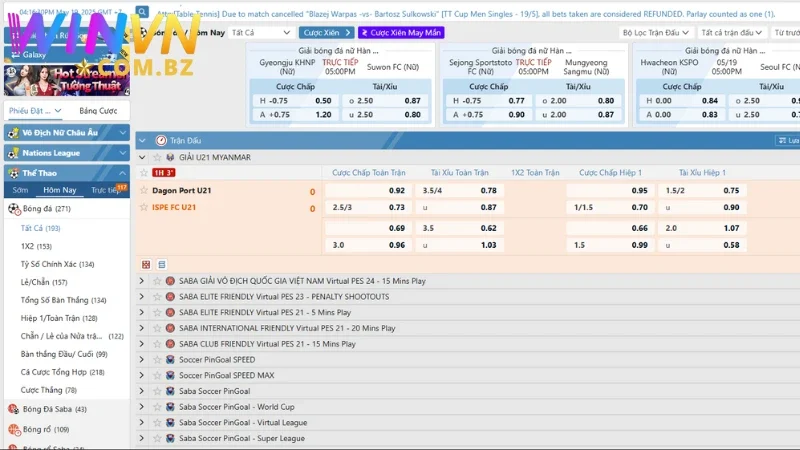This screenshot has height=450, width=800.
Task: Open the Bảng Cược tab
Action: [98, 110]
